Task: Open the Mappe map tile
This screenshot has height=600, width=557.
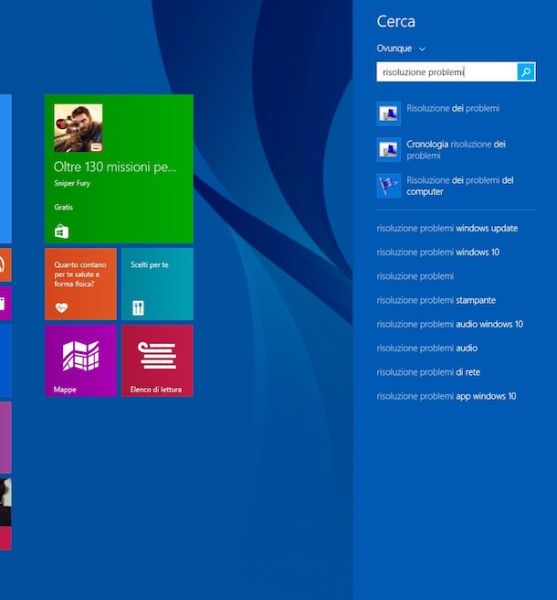Action: 81,361
